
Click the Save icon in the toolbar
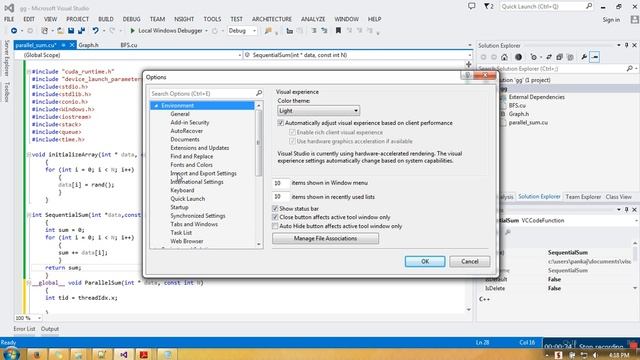[x=71, y=31]
